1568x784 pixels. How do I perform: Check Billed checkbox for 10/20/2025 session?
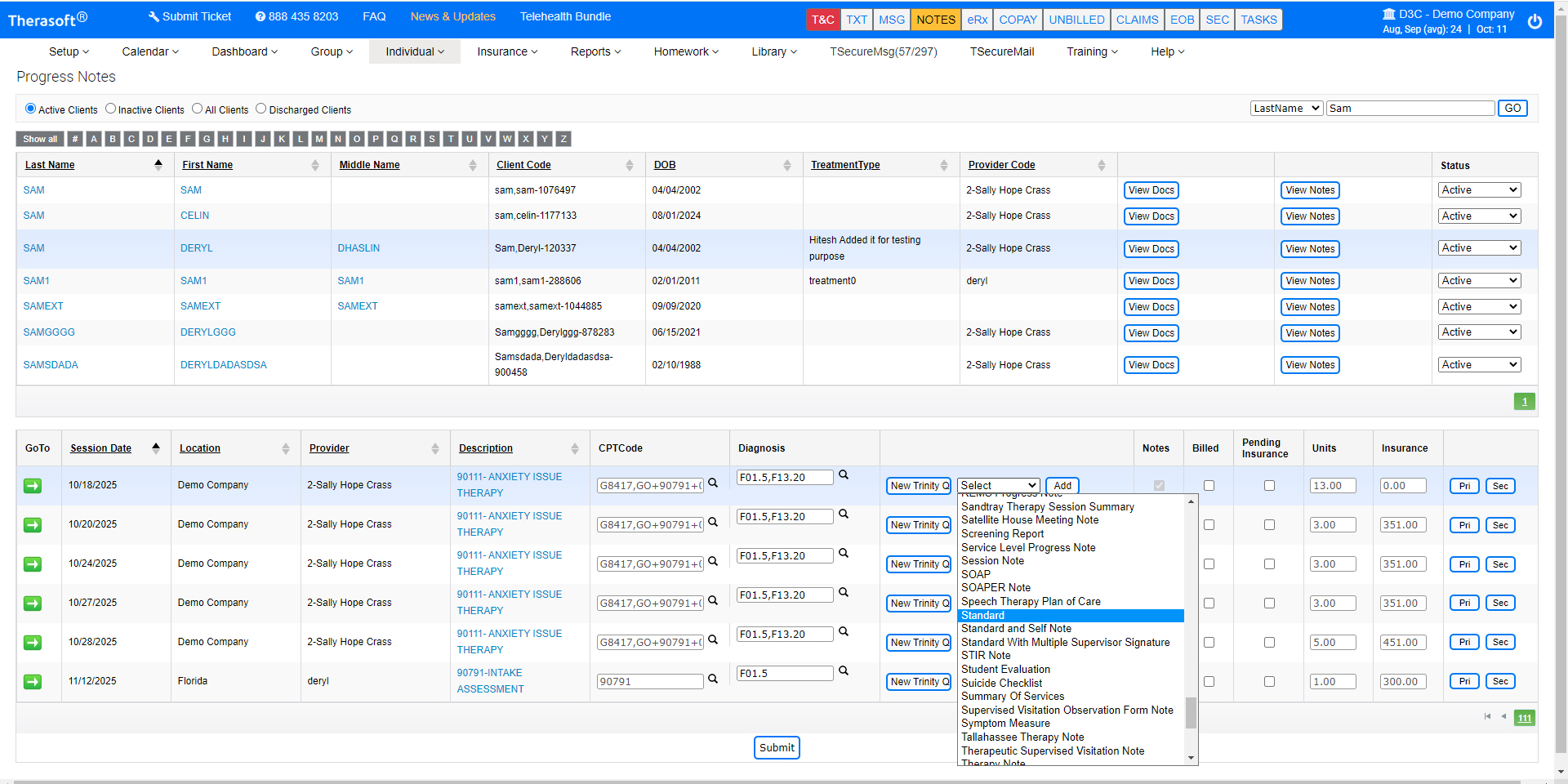point(1209,525)
